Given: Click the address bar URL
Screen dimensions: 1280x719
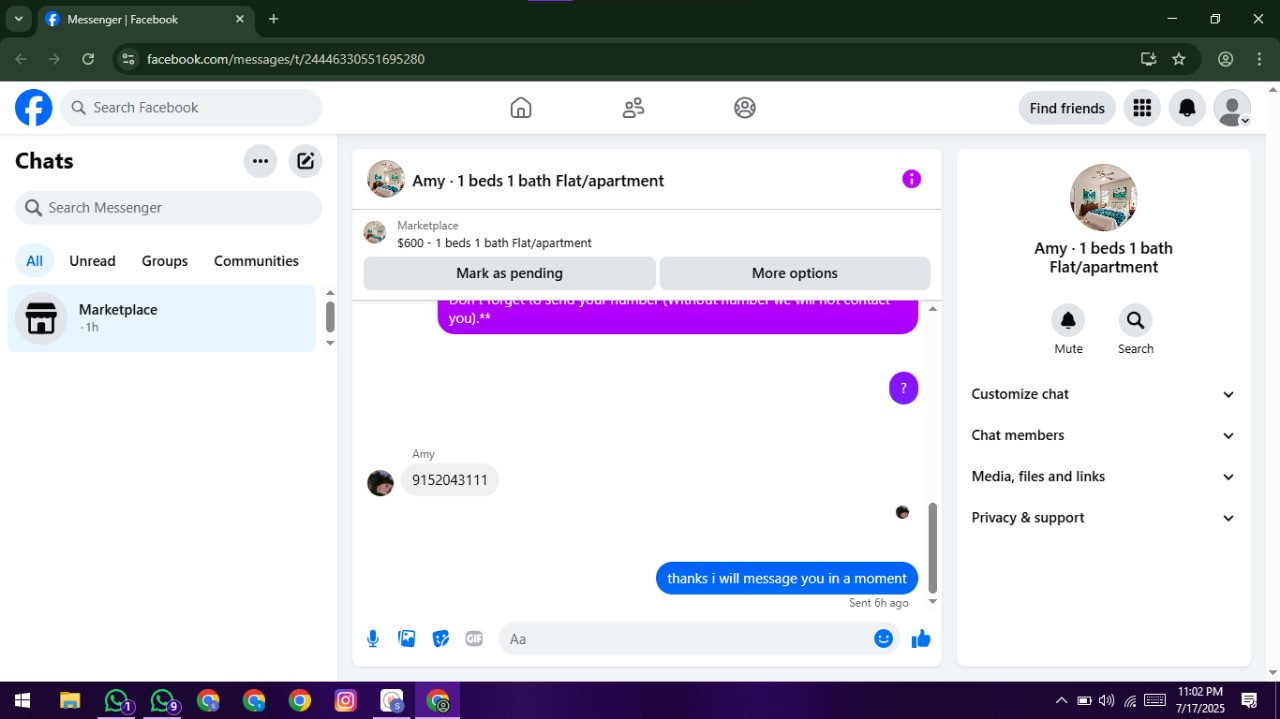Looking at the screenshot, I should tap(286, 59).
